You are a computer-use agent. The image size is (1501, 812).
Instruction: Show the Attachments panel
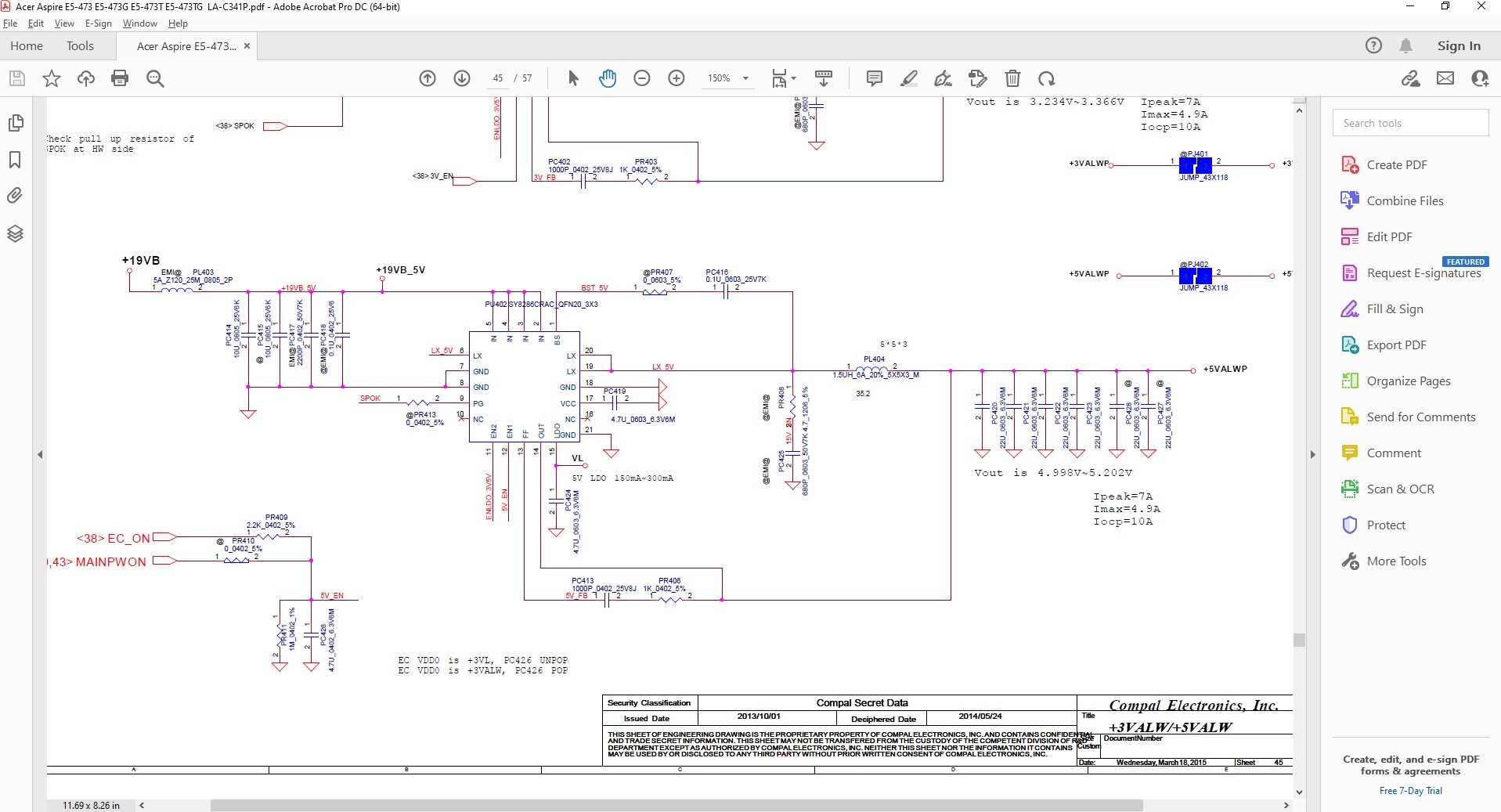pyautogui.click(x=15, y=196)
